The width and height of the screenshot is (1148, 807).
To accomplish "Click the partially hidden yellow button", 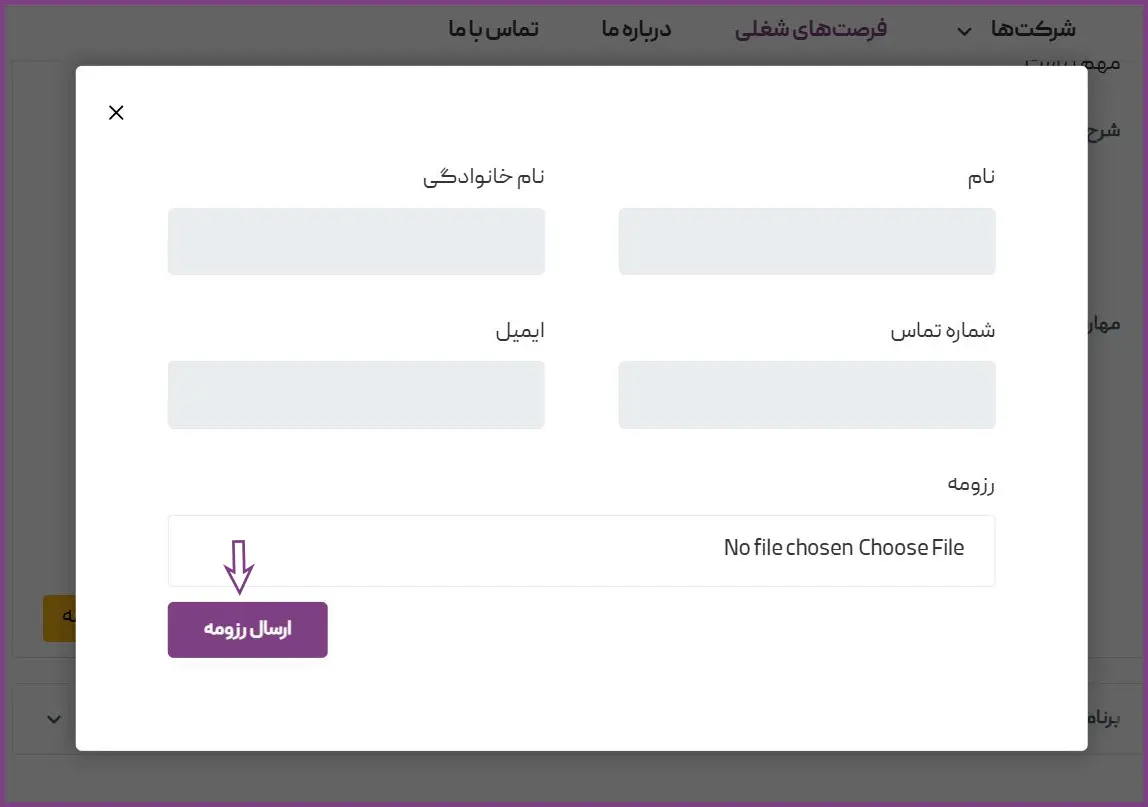I will point(59,618).
